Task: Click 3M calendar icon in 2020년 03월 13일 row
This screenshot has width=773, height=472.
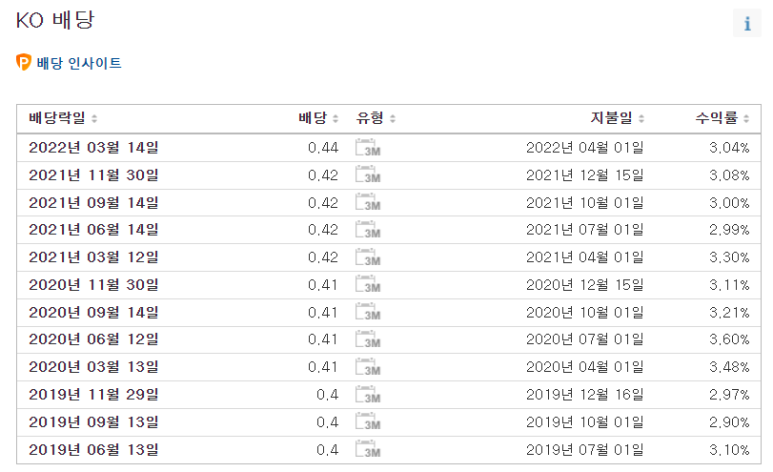Action: tap(368, 367)
